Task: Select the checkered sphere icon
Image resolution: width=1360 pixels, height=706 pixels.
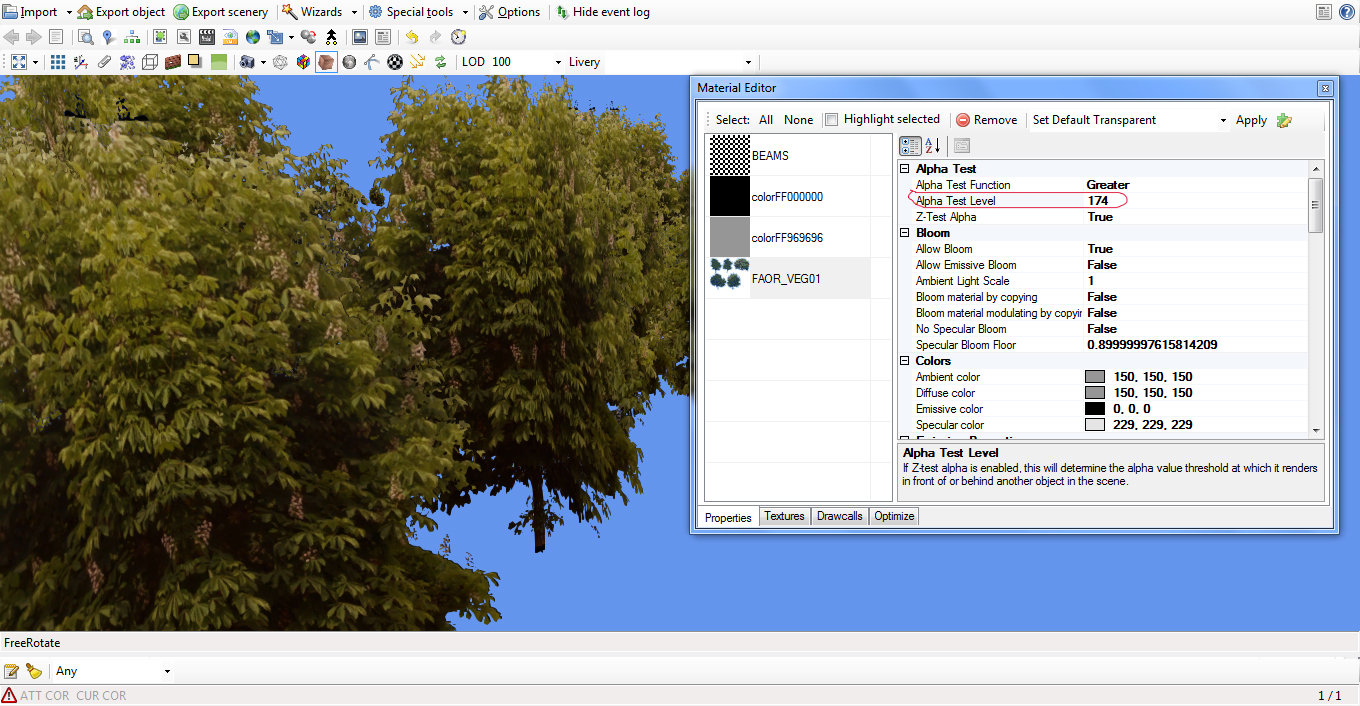Action: (395, 62)
